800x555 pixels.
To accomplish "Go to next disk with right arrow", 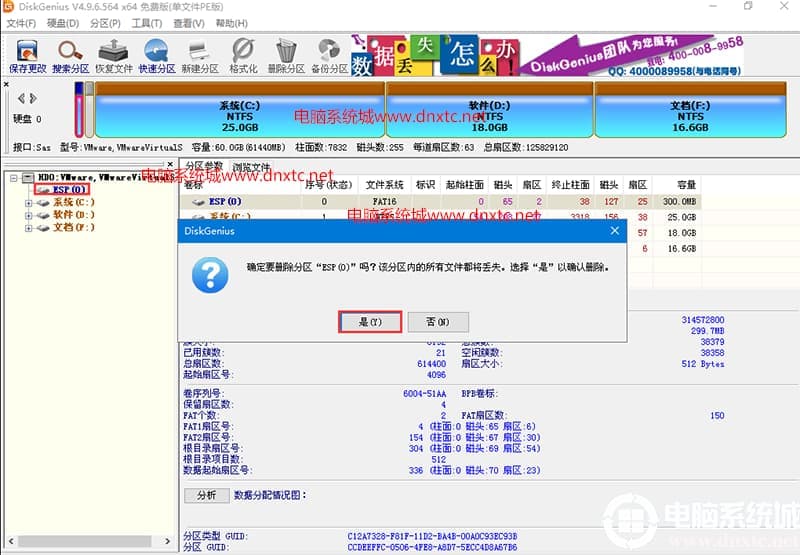I will coord(33,98).
